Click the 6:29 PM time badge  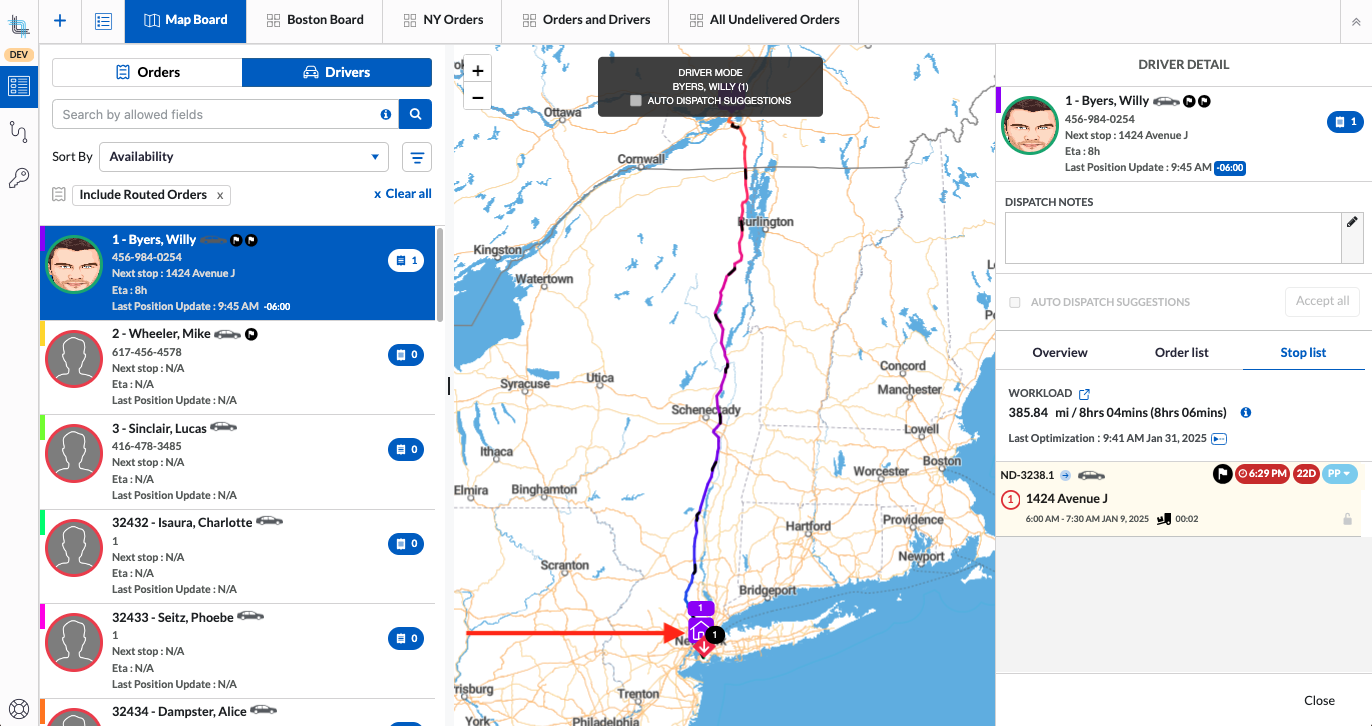point(1262,474)
